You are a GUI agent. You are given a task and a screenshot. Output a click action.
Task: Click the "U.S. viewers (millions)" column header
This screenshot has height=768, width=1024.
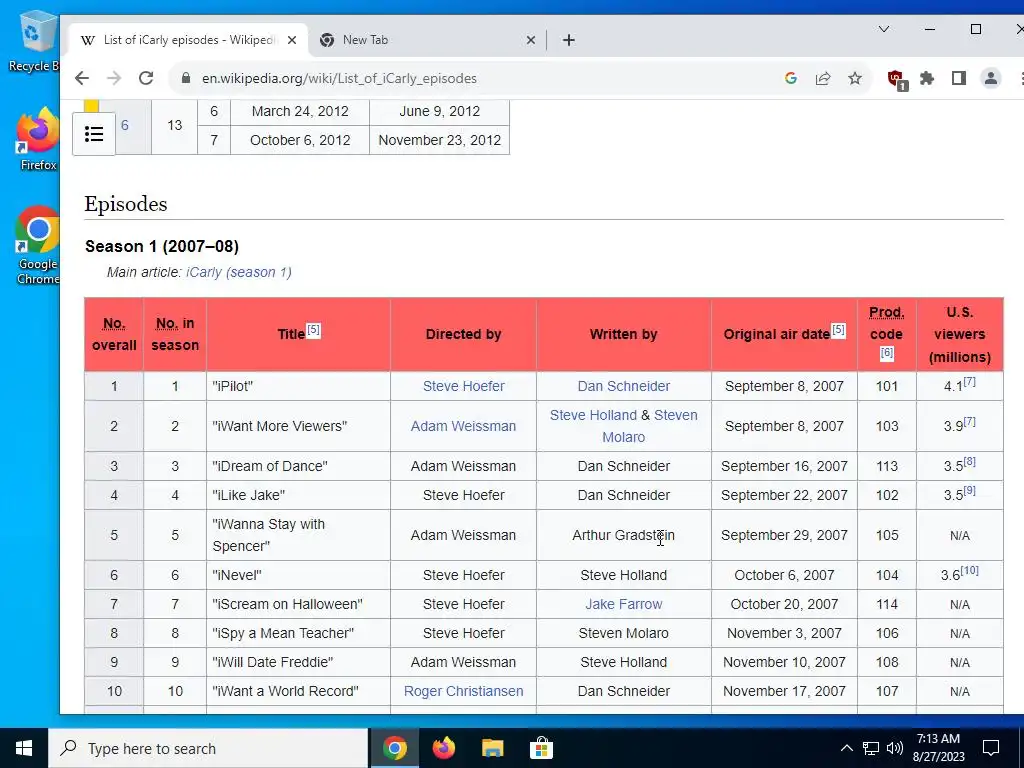click(959, 334)
